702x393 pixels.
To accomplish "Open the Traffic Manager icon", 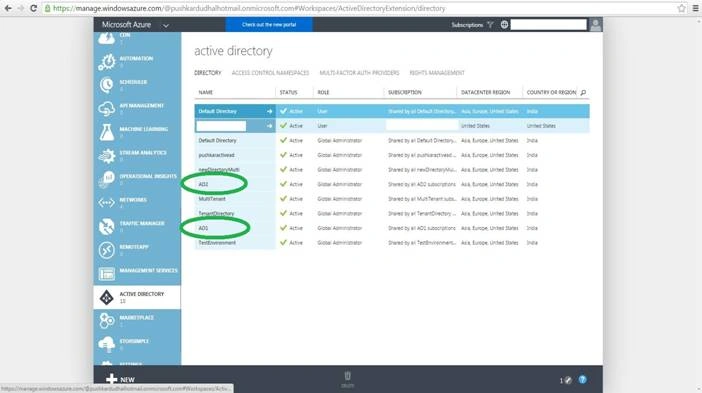I will (107, 226).
